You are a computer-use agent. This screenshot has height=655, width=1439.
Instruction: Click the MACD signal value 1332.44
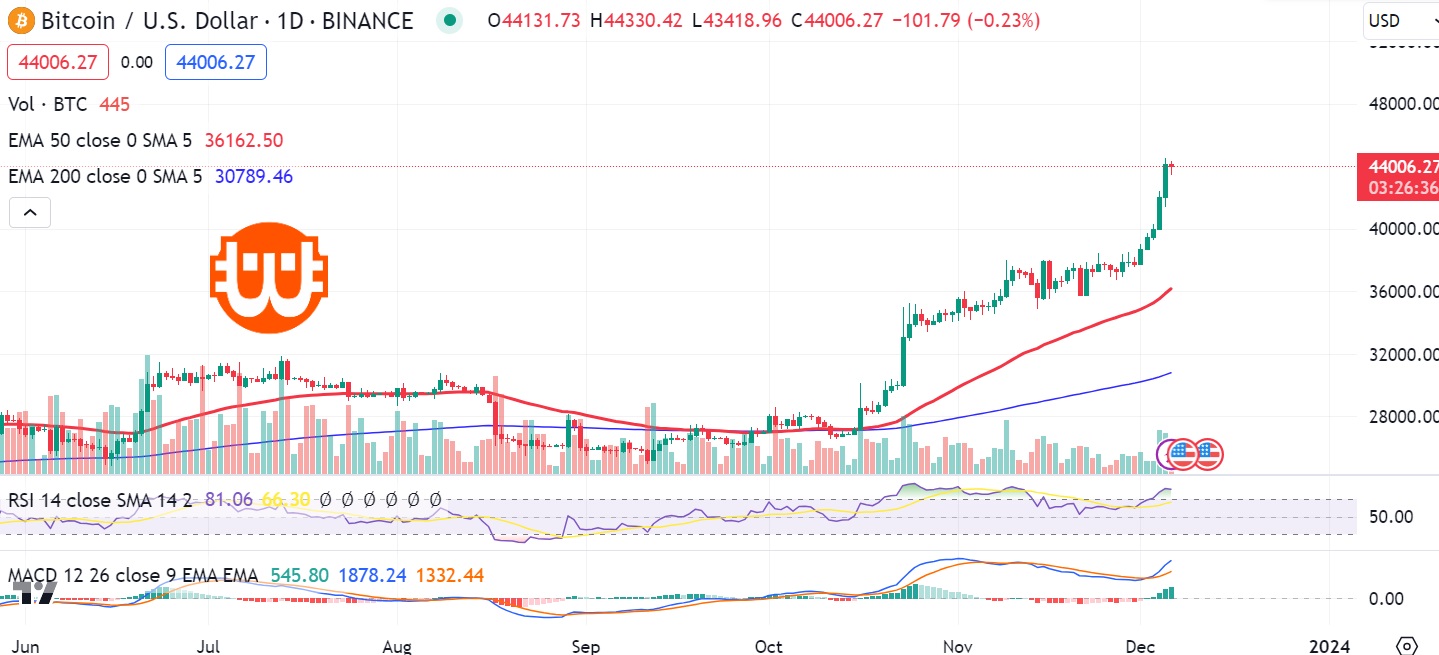(x=449, y=576)
